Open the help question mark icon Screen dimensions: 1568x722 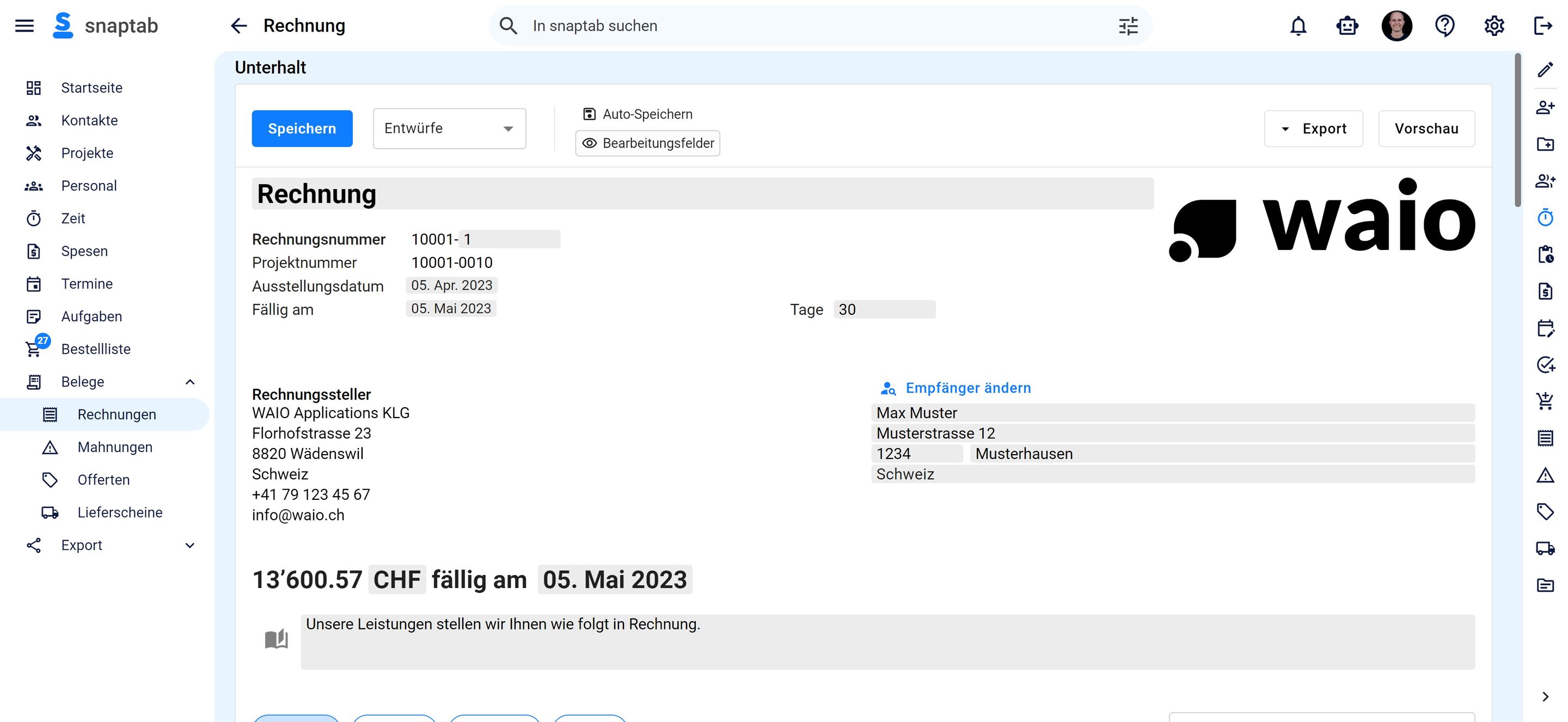1445,26
